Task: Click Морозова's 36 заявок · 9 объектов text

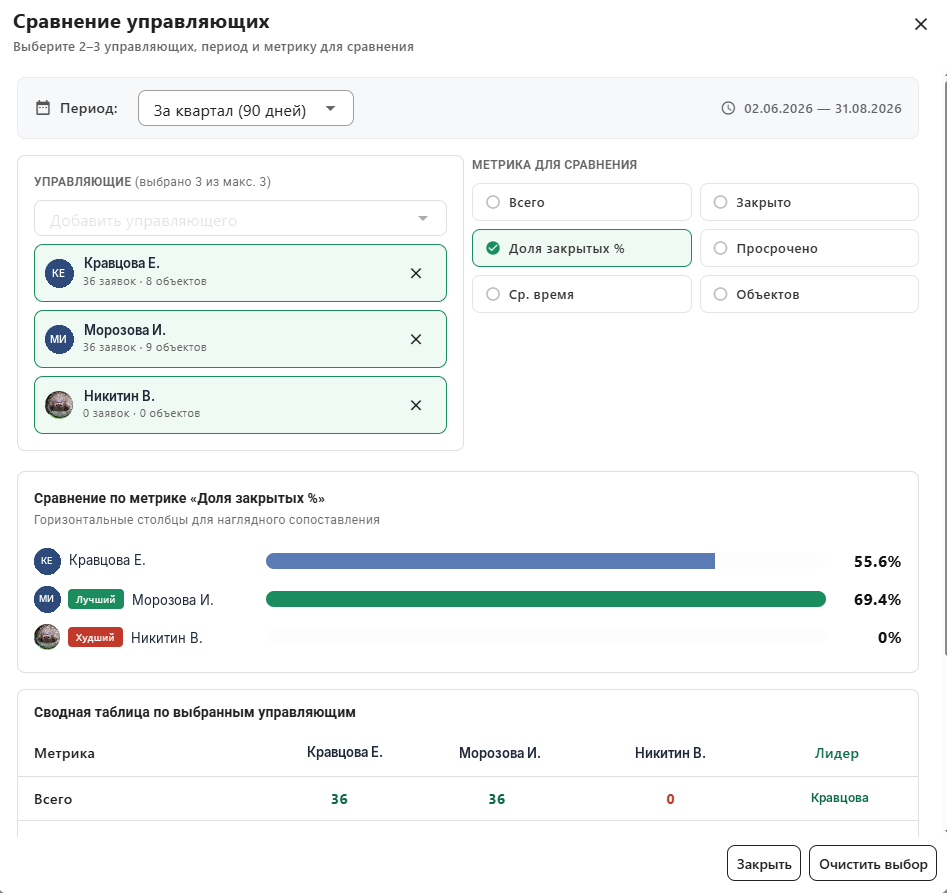Action: click(144, 347)
